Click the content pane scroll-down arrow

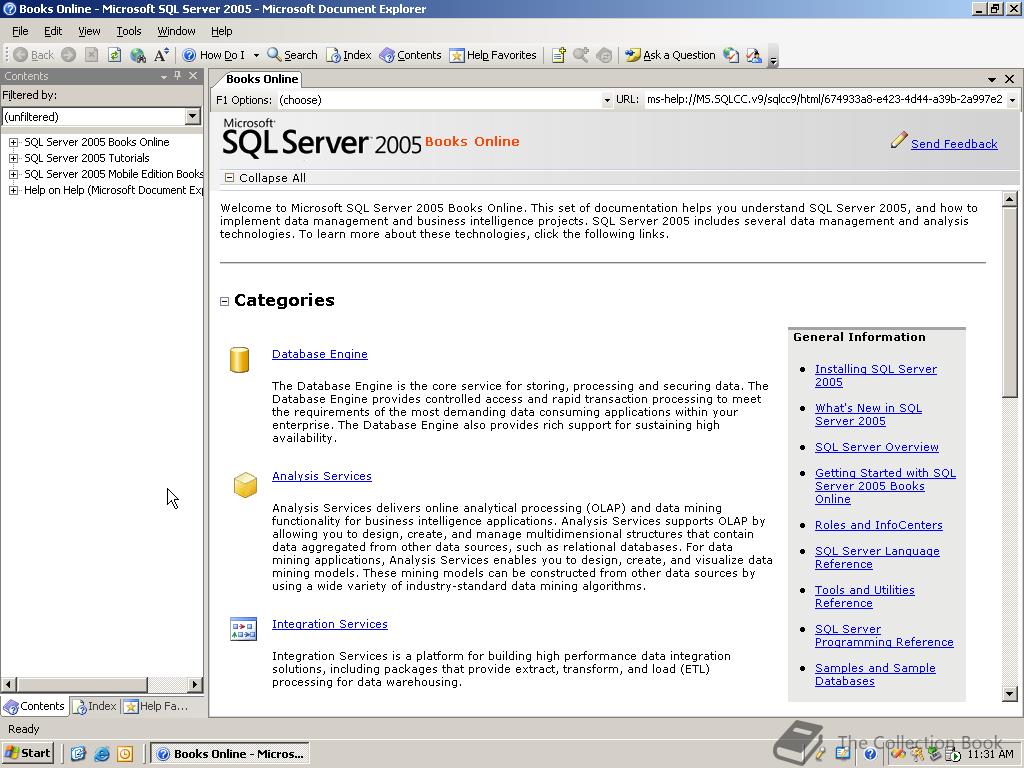1010,694
